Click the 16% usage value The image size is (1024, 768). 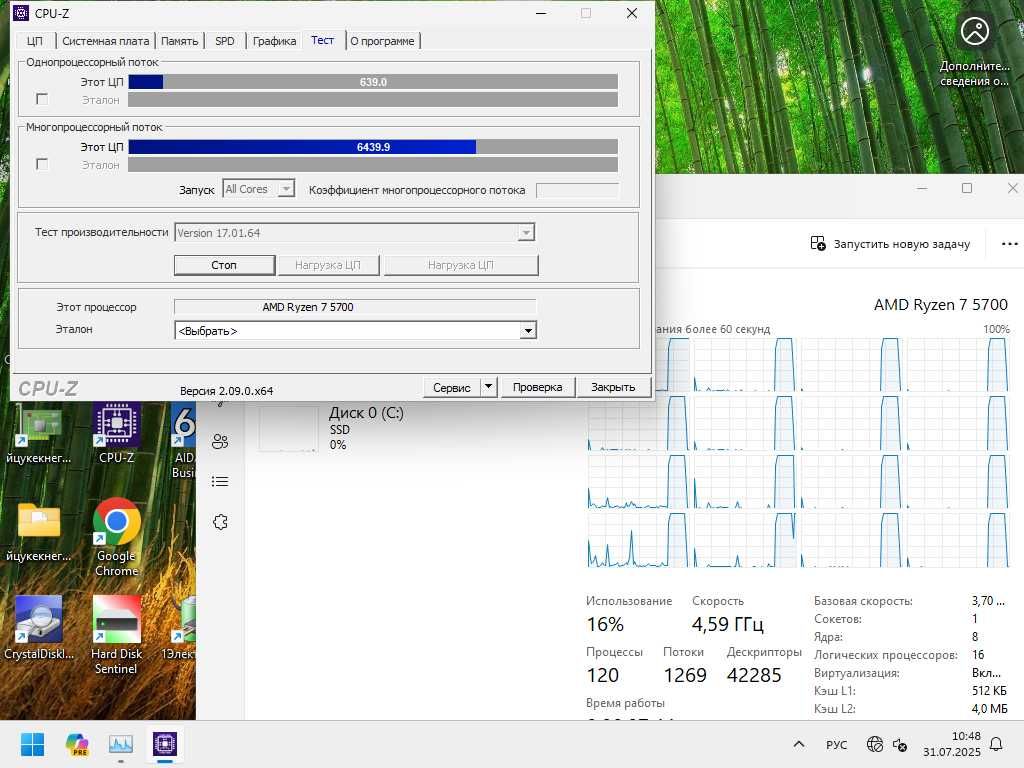click(605, 624)
